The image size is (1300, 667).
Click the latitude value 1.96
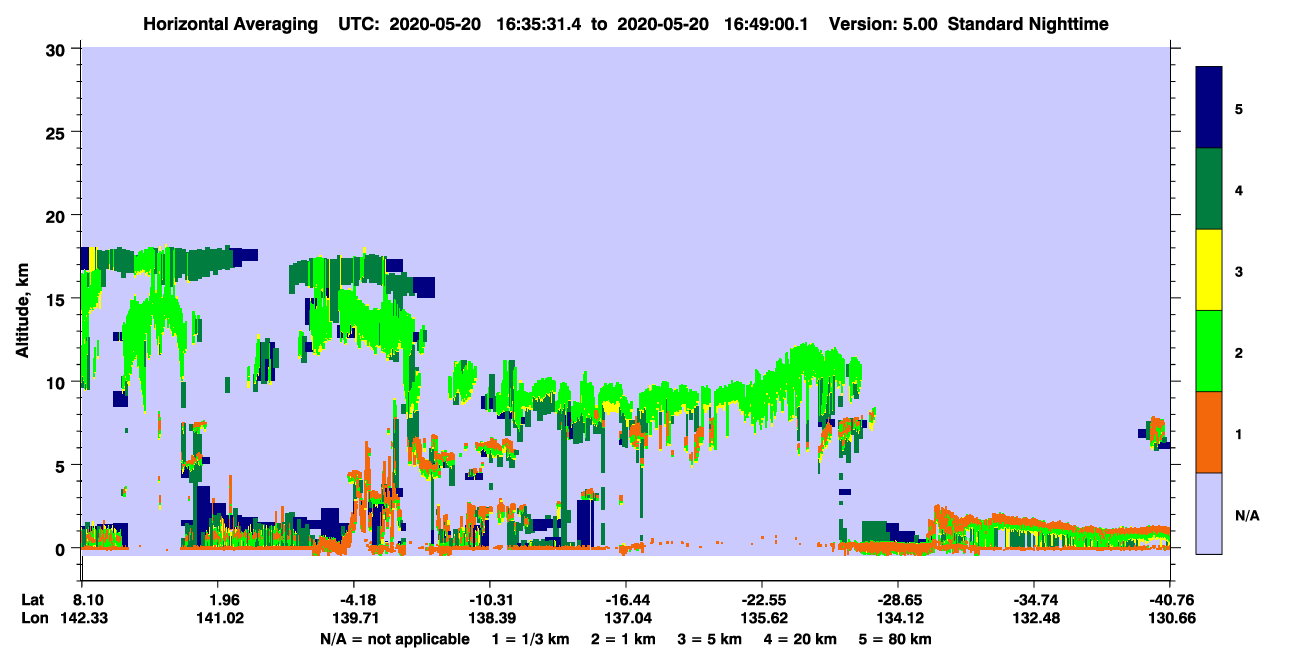(x=219, y=600)
